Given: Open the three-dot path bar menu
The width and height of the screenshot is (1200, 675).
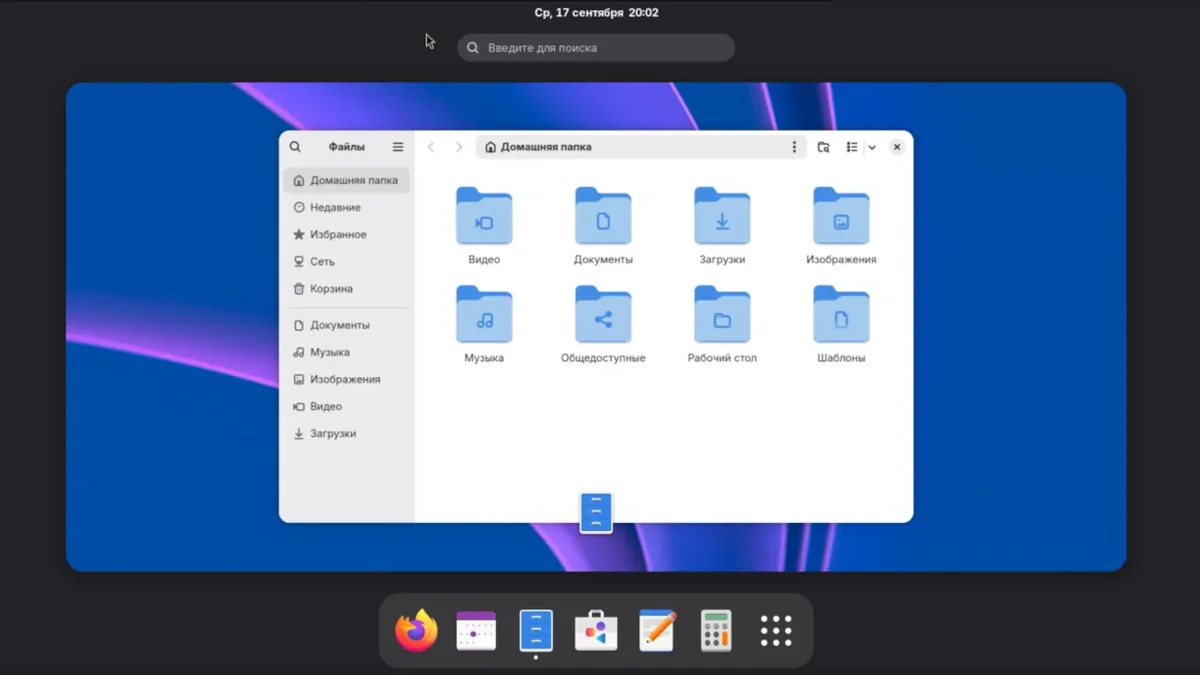Looking at the screenshot, I should pos(794,147).
